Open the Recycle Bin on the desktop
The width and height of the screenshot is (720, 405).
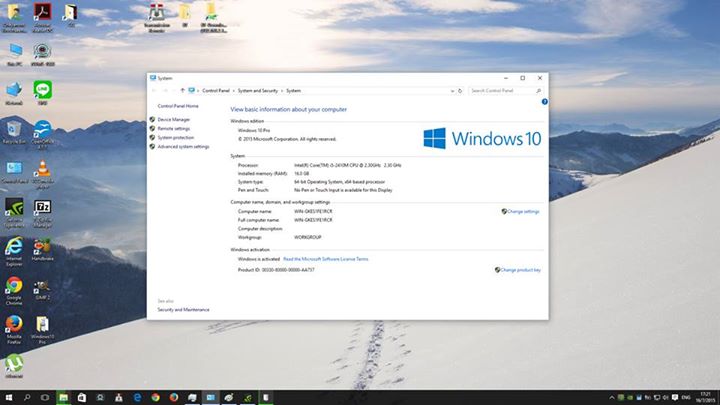click(x=14, y=130)
